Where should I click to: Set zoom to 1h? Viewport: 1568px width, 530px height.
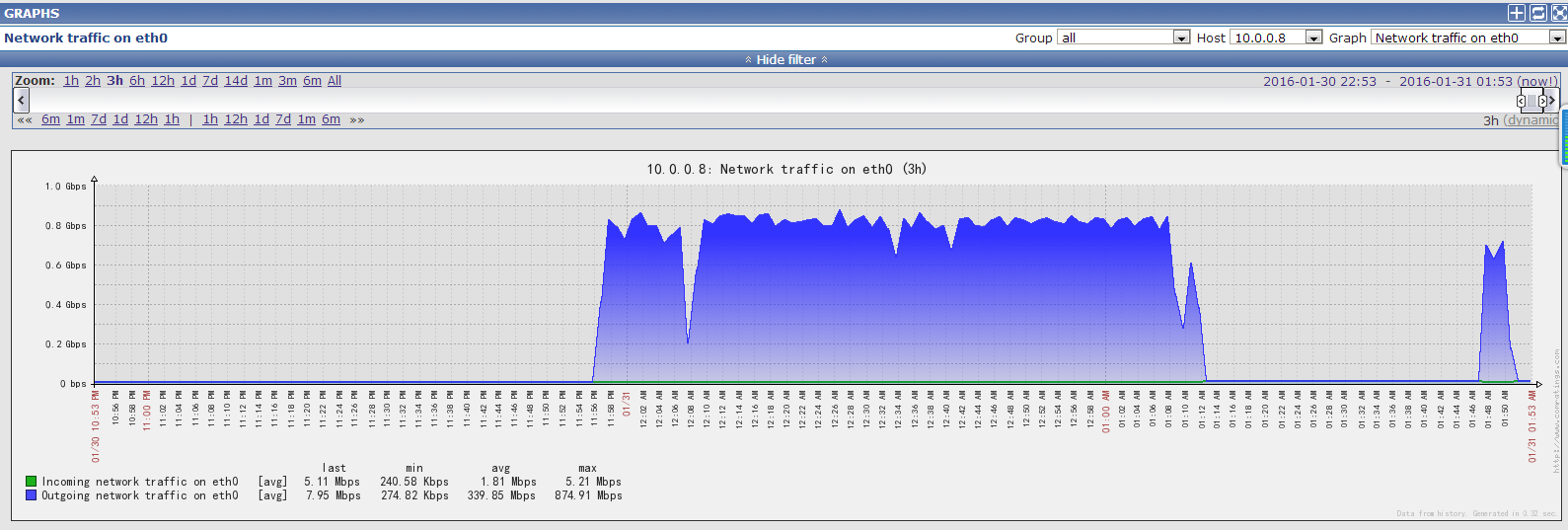point(71,81)
